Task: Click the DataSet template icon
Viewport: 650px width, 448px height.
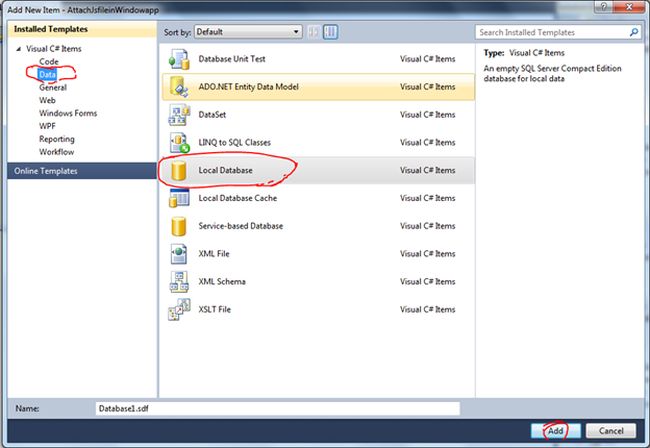Action: [179, 114]
